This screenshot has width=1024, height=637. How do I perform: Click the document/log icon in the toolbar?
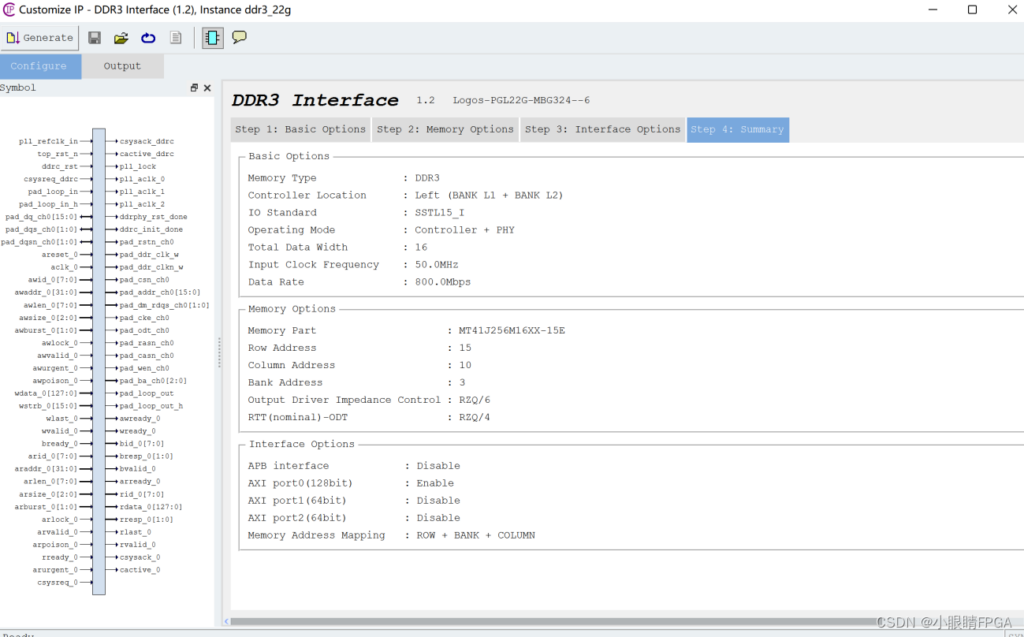(x=175, y=38)
